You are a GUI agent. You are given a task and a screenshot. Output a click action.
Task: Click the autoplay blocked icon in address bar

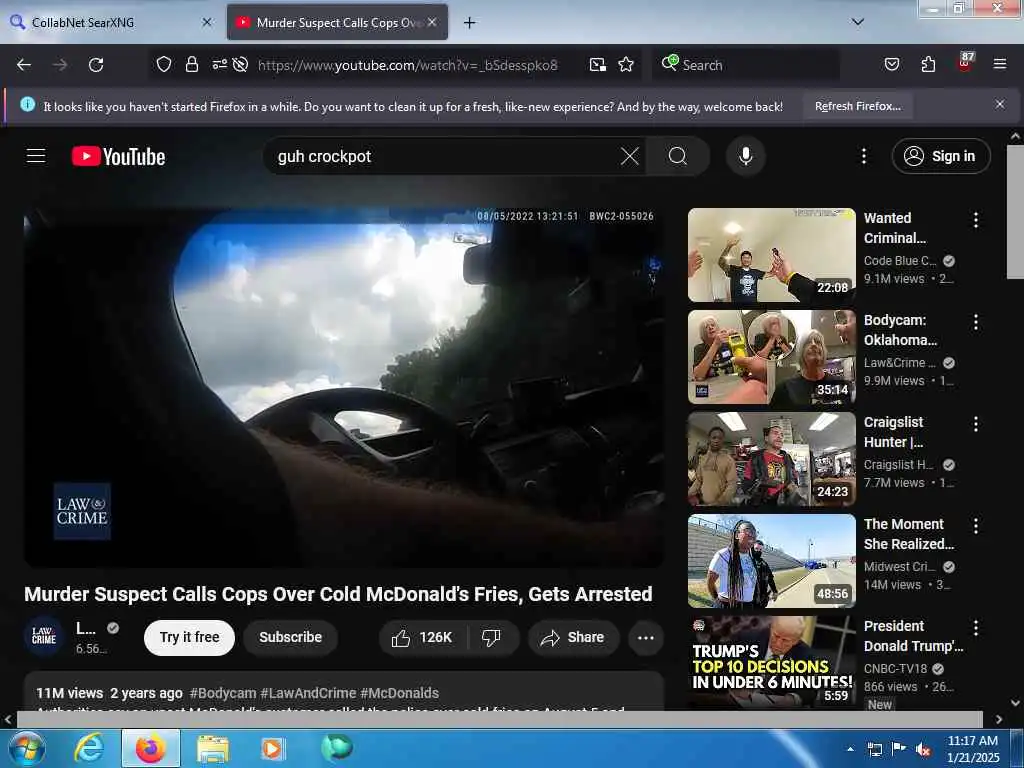pos(240,65)
